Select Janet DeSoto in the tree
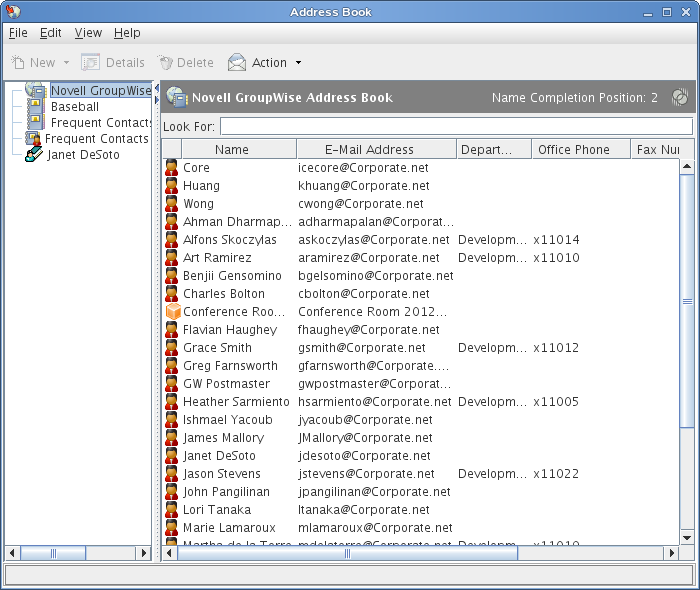 83,155
